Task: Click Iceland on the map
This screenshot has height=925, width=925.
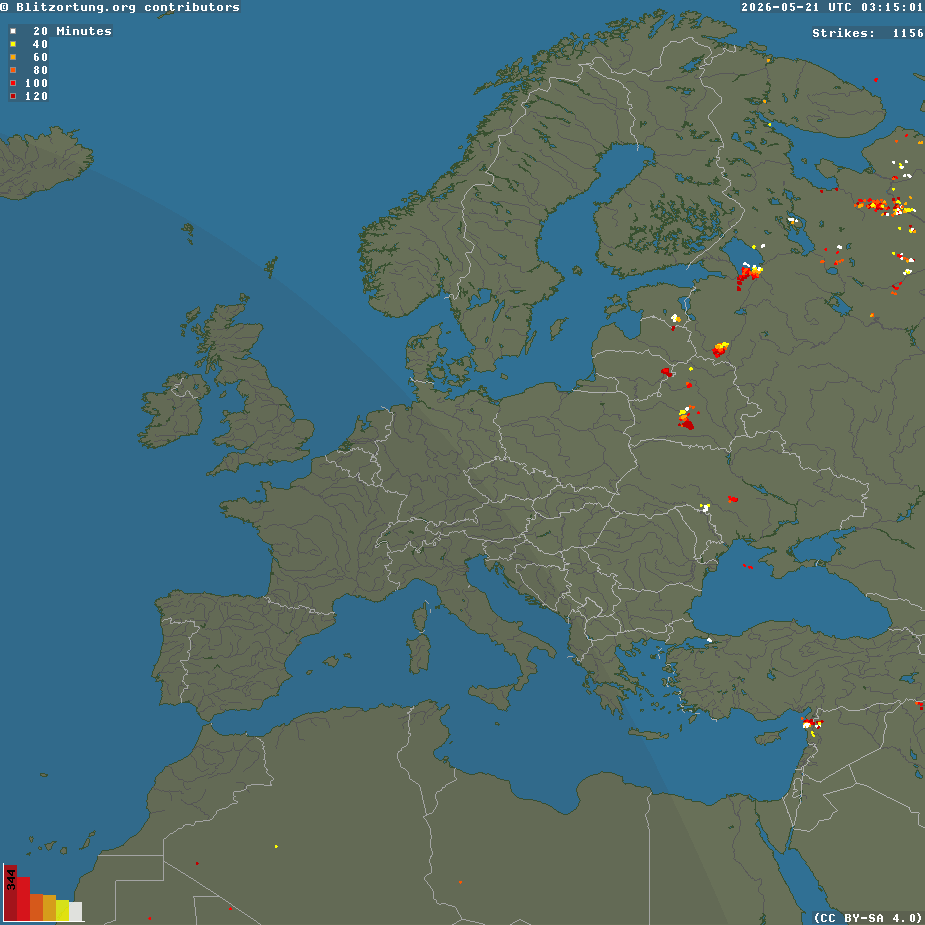Action: click(x=44, y=162)
